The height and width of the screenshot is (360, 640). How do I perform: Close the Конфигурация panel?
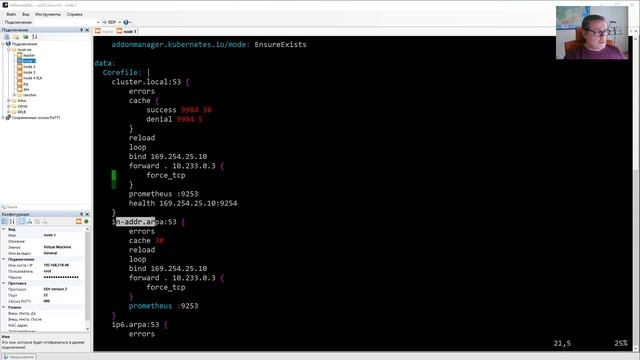click(x=87, y=214)
